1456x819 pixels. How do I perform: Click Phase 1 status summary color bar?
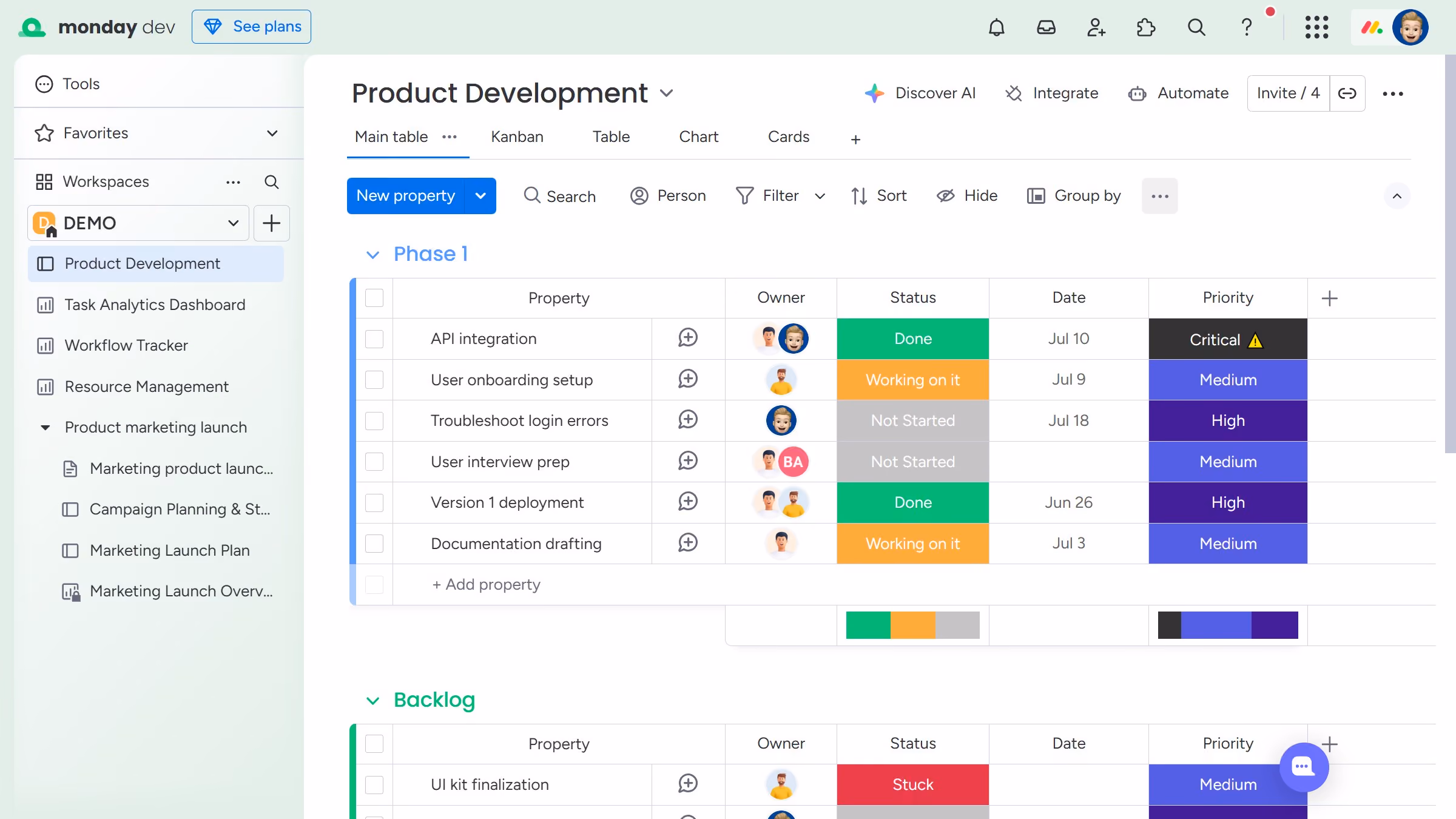(912, 625)
